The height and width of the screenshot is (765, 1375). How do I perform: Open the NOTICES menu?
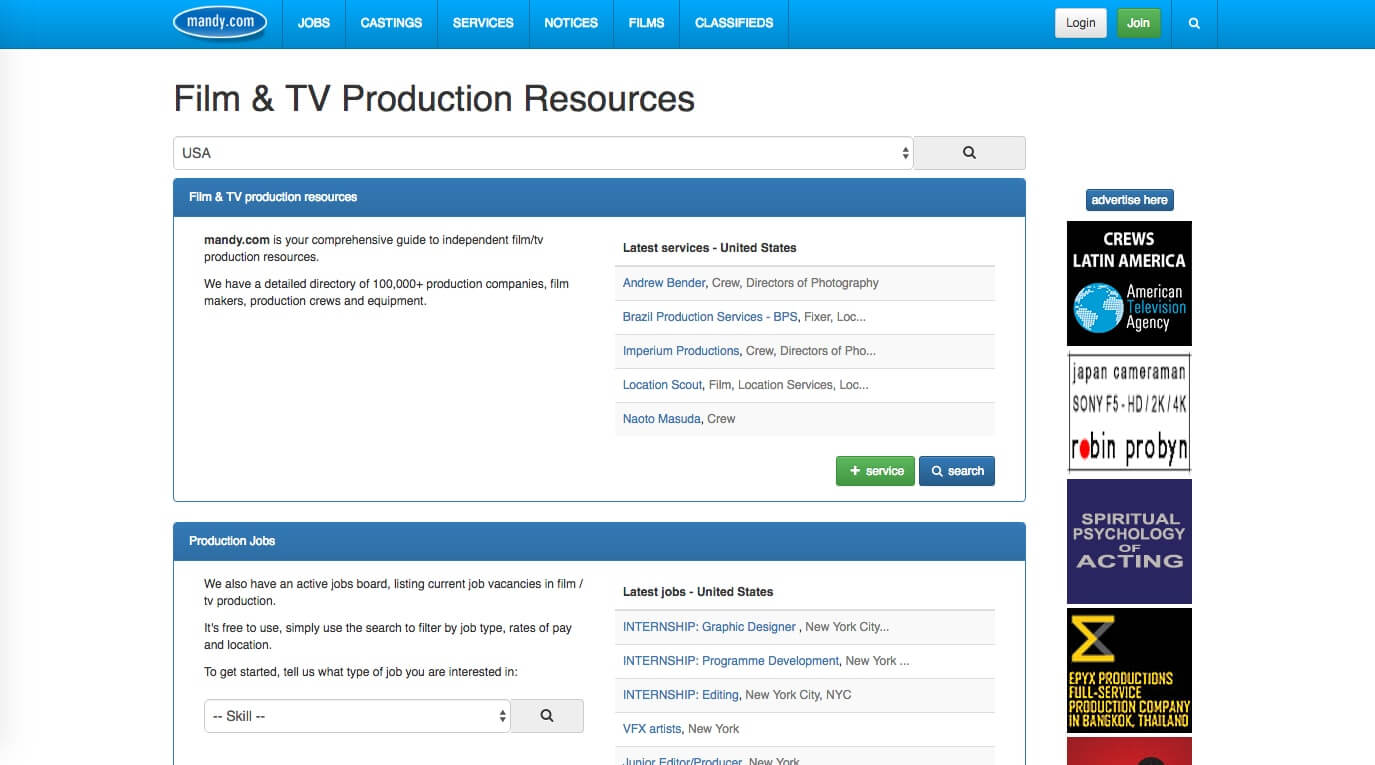pos(571,23)
